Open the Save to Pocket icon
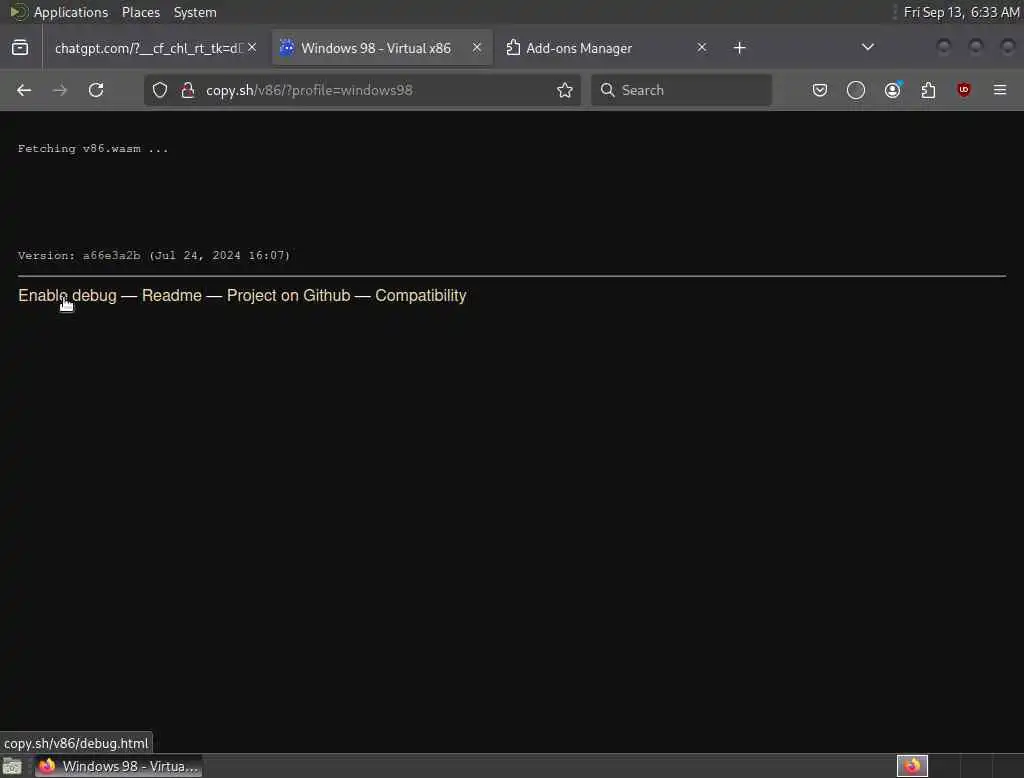Image resolution: width=1024 pixels, height=778 pixels. [x=820, y=90]
